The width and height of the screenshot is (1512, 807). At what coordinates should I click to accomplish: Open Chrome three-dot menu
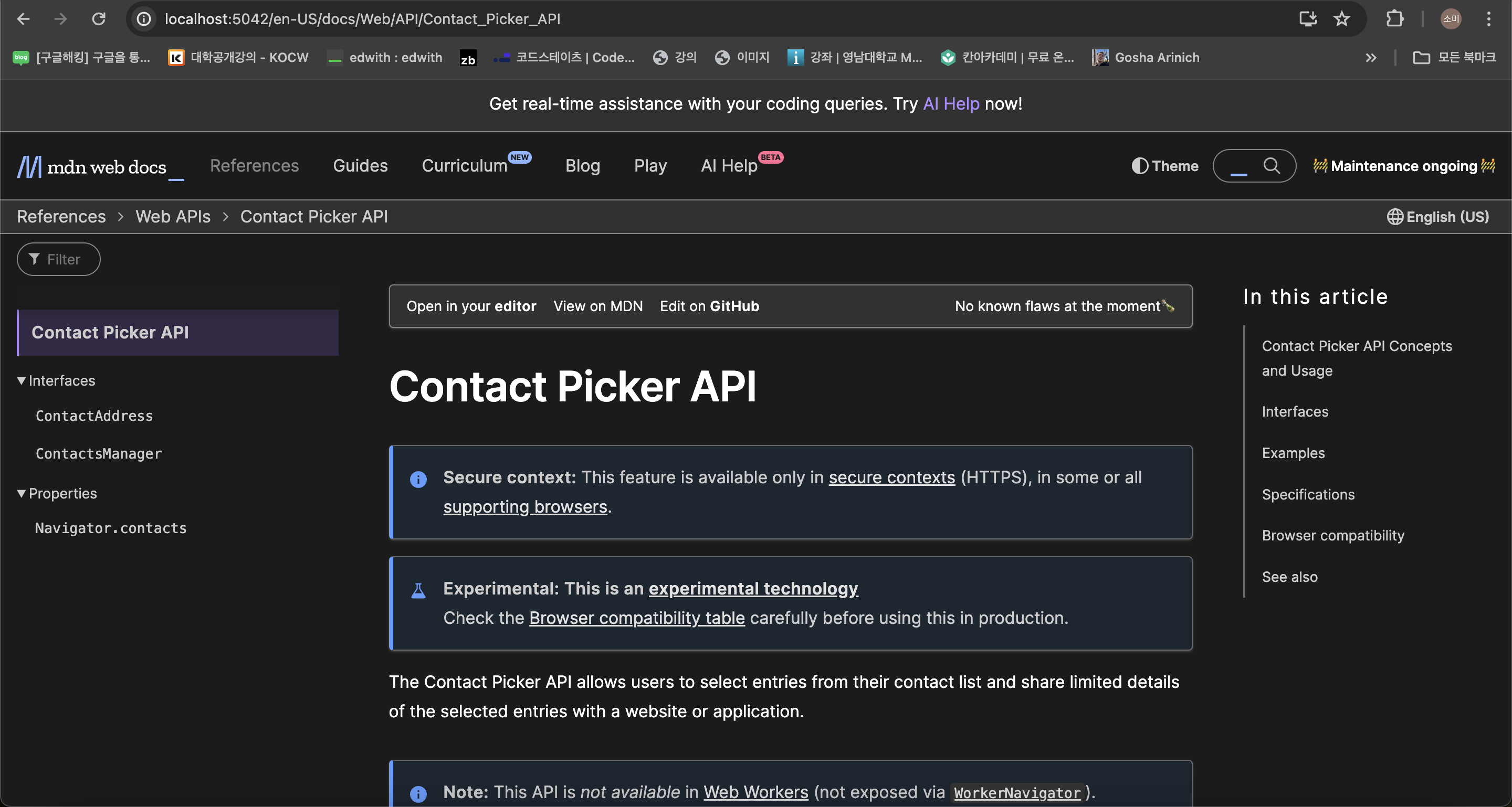tap(1488, 19)
